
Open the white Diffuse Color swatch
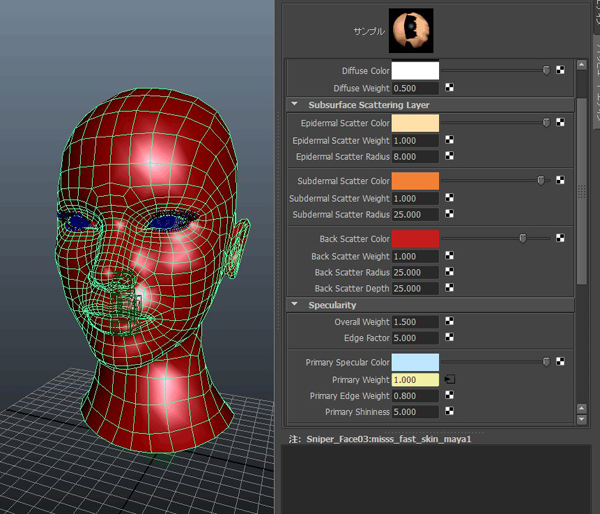click(415, 71)
